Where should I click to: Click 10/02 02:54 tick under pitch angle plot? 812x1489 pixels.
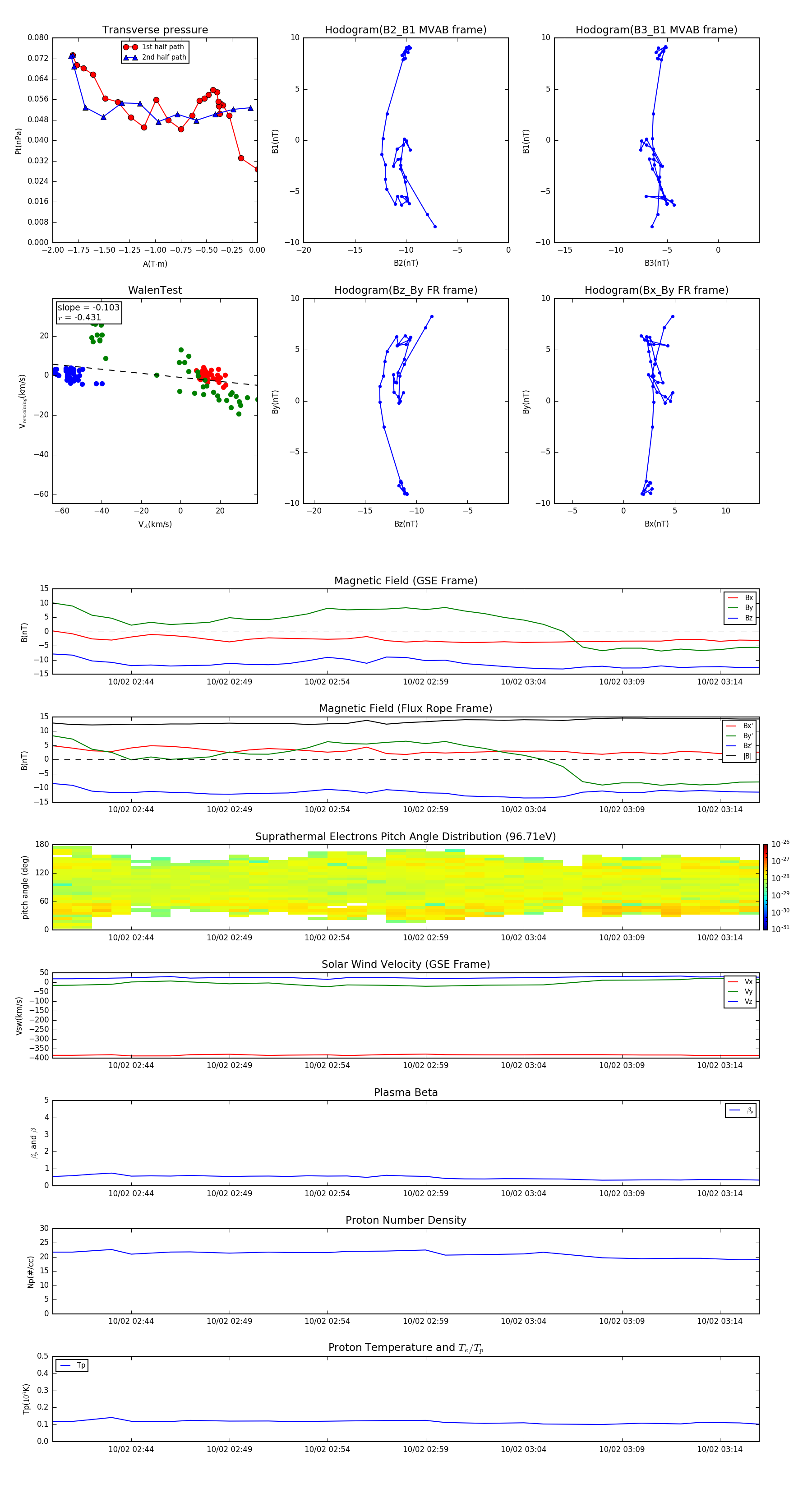click(327, 938)
